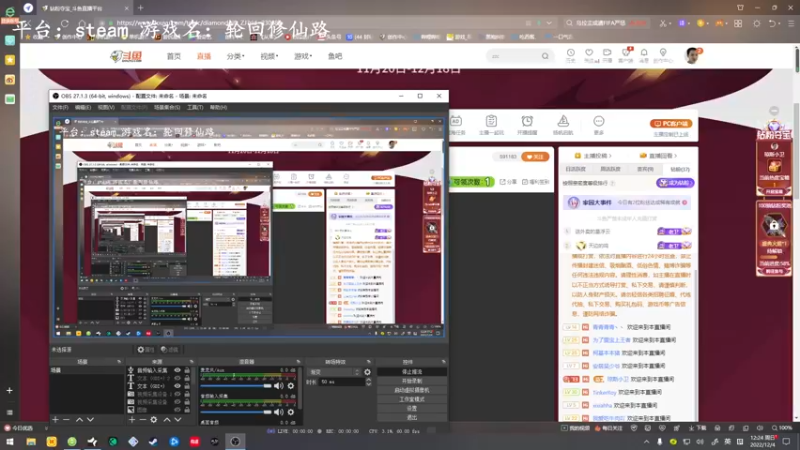800x450 pixels.
Task: Switch to the 钻粉(37) ranking tab
Action: tap(680, 169)
